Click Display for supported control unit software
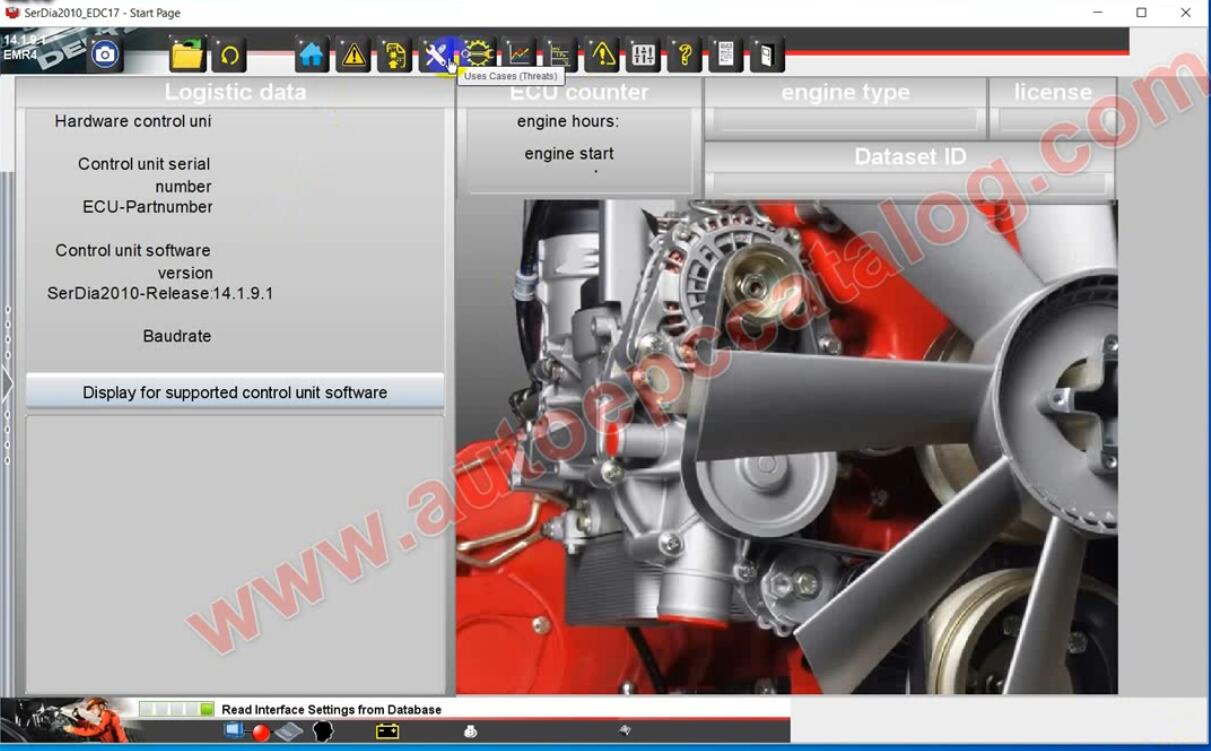The image size is (1211, 751). [235, 392]
